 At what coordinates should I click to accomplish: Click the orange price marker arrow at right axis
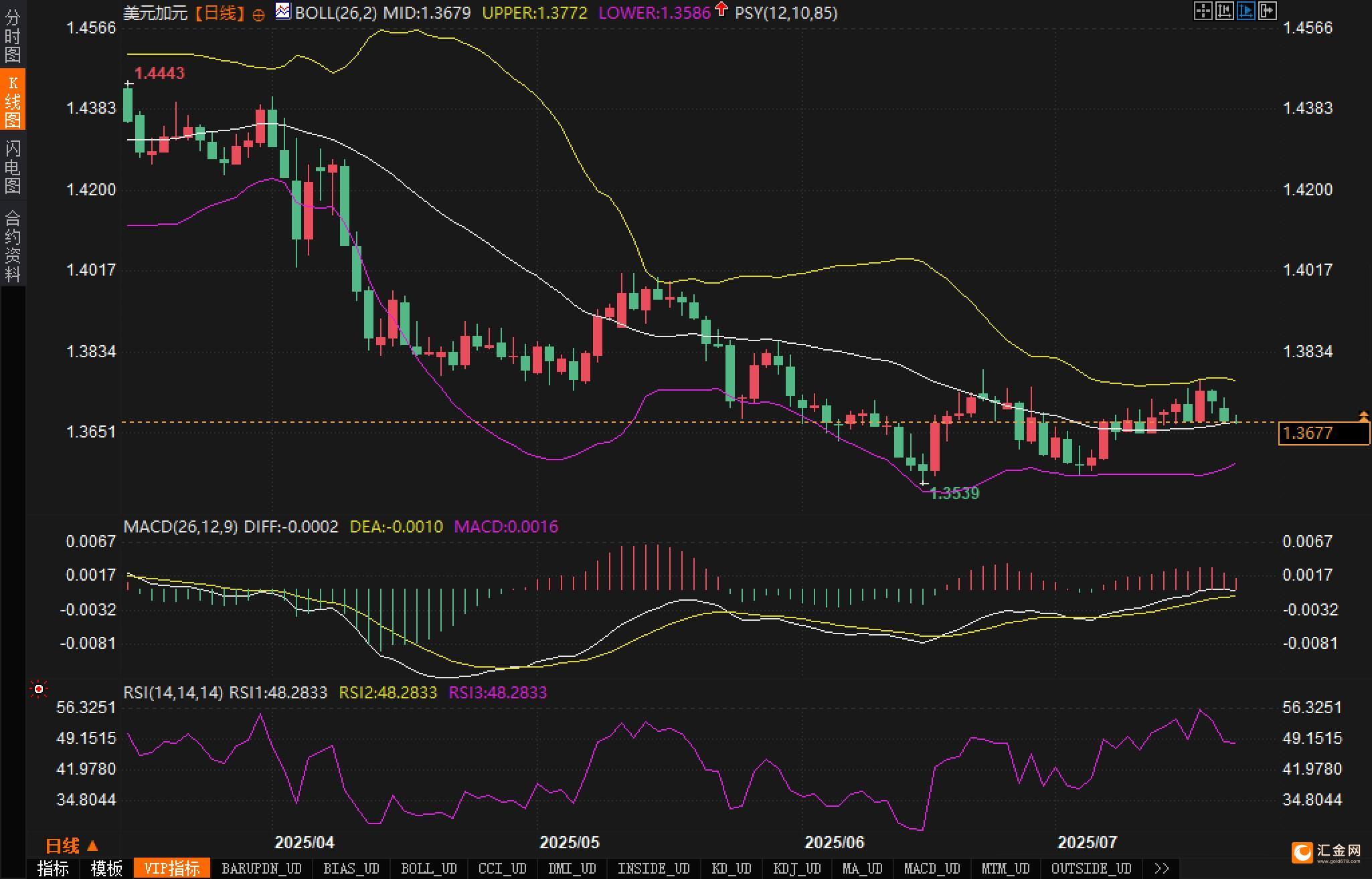click(1363, 417)
